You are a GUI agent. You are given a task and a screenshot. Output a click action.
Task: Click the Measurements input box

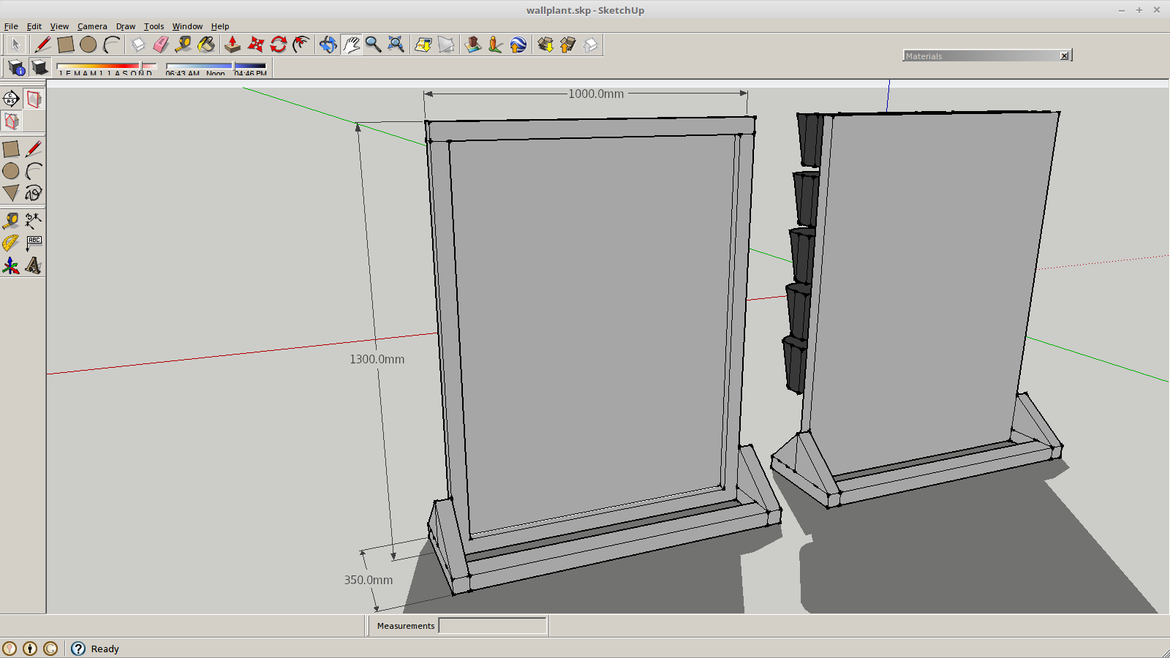[492, 626]
